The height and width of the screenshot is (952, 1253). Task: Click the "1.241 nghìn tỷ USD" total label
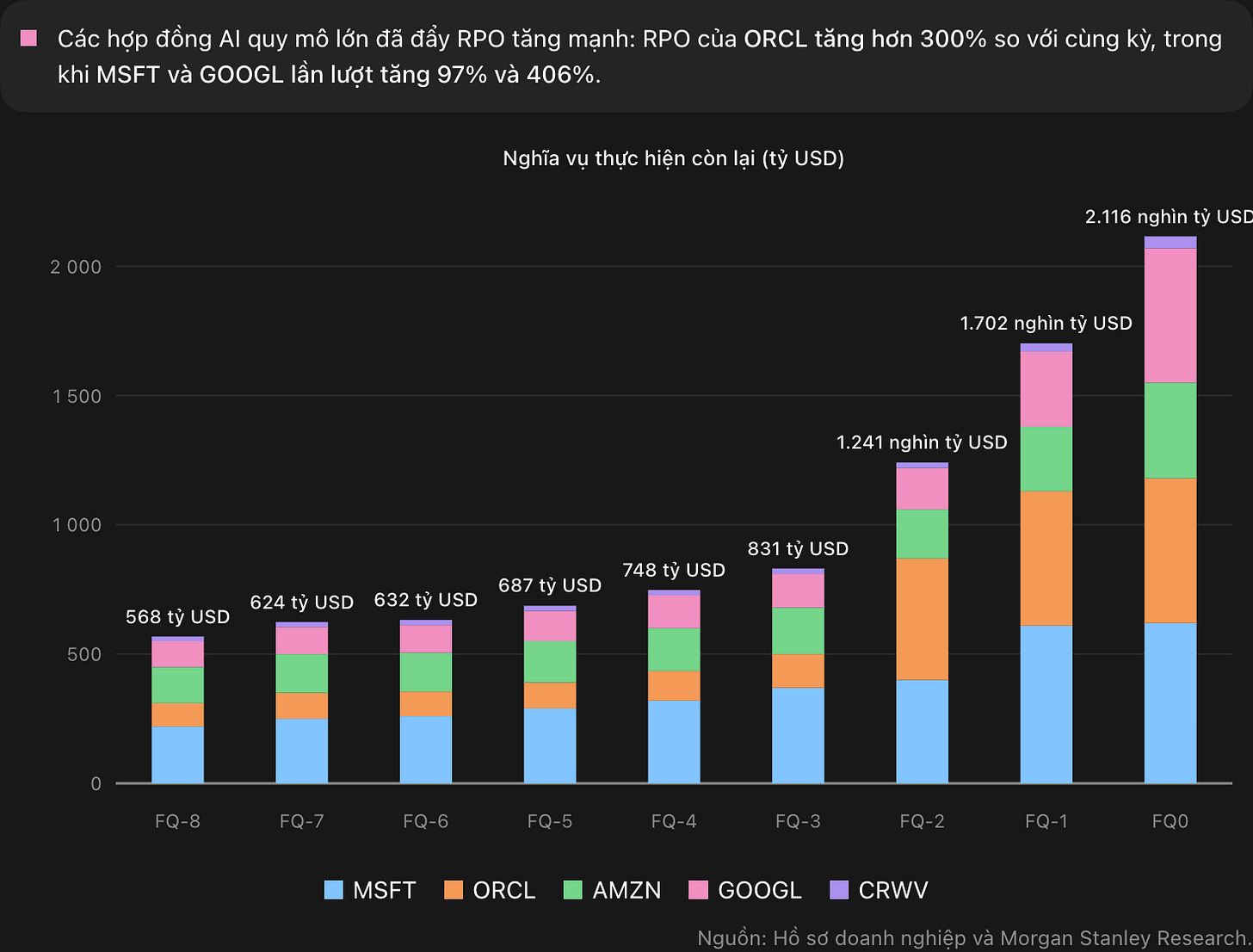[922, 442]
